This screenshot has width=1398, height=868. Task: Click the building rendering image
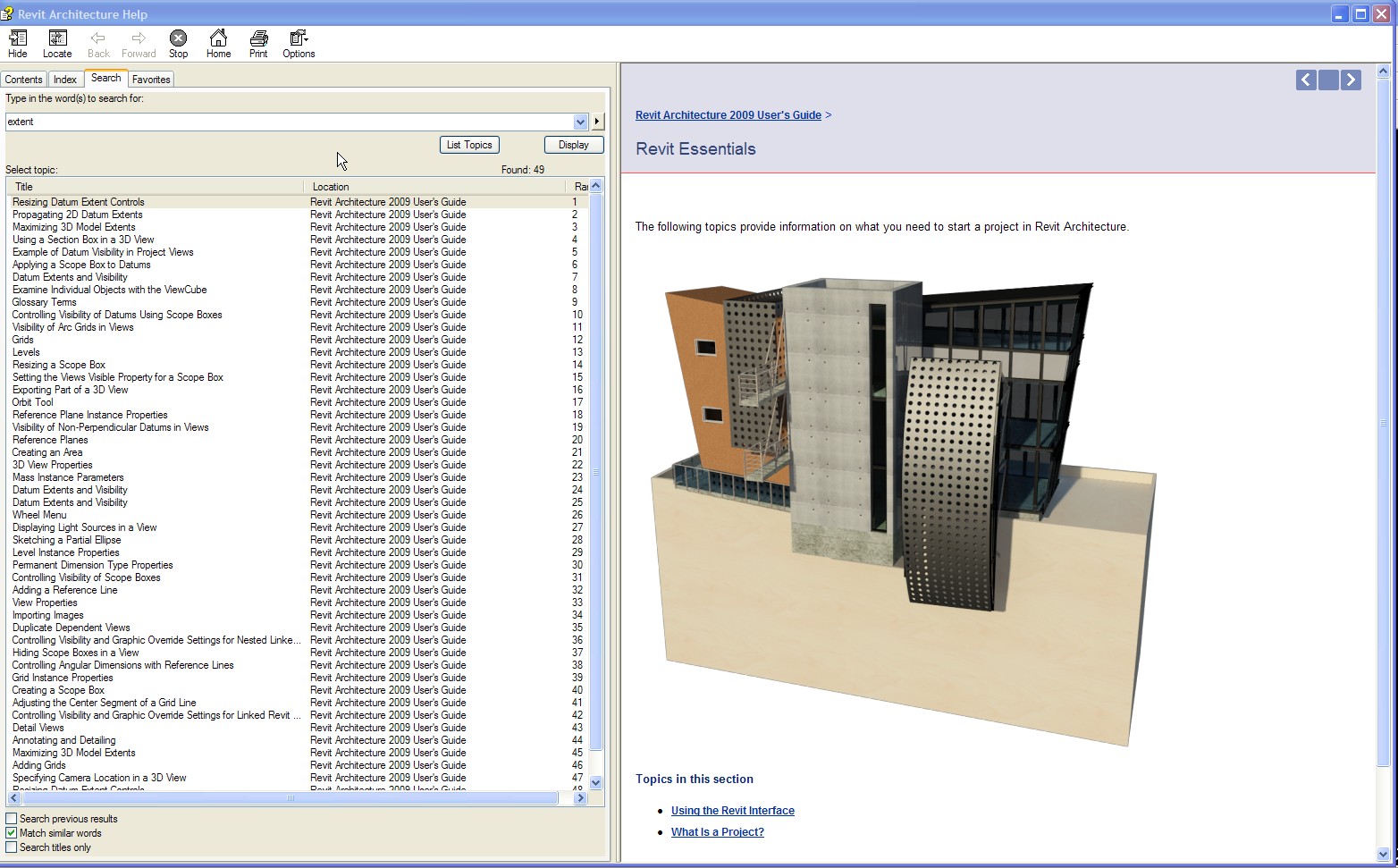[x=903, y=511]
